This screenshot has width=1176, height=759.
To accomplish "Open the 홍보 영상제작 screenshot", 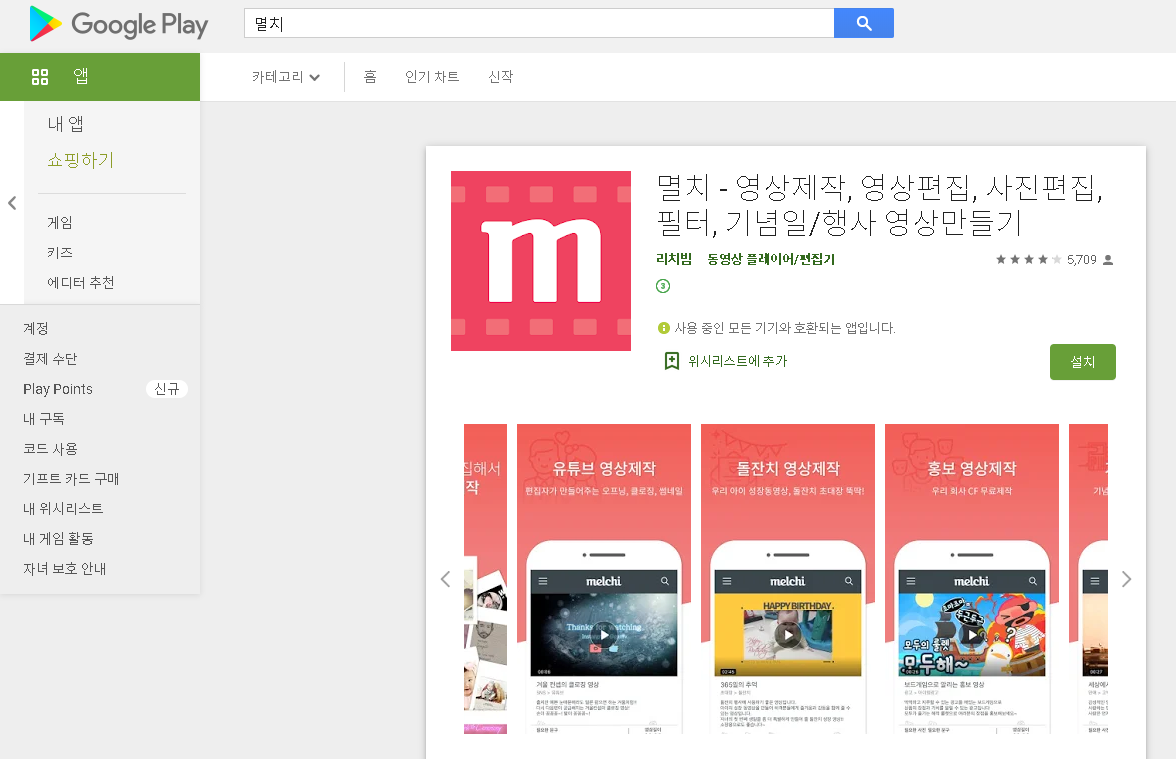I will coord(972,578).
